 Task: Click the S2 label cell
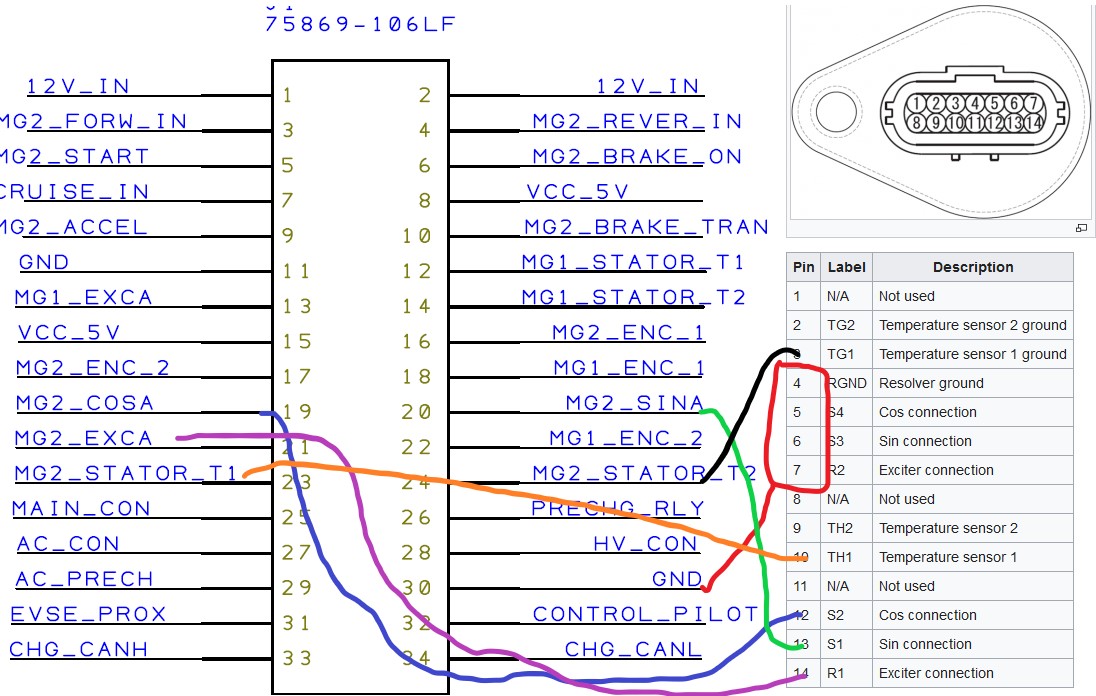point(846,615)
